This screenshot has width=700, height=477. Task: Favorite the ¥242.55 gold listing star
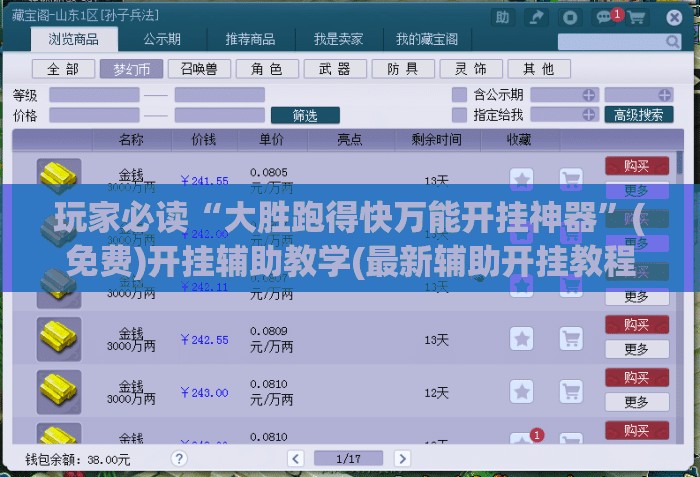(521, 339)
